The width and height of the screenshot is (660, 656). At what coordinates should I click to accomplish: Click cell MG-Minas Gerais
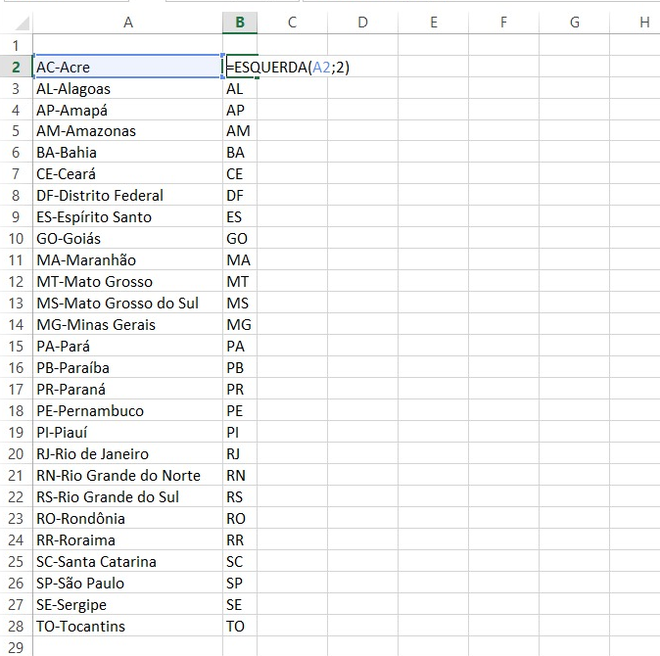(x=128, y=325)
